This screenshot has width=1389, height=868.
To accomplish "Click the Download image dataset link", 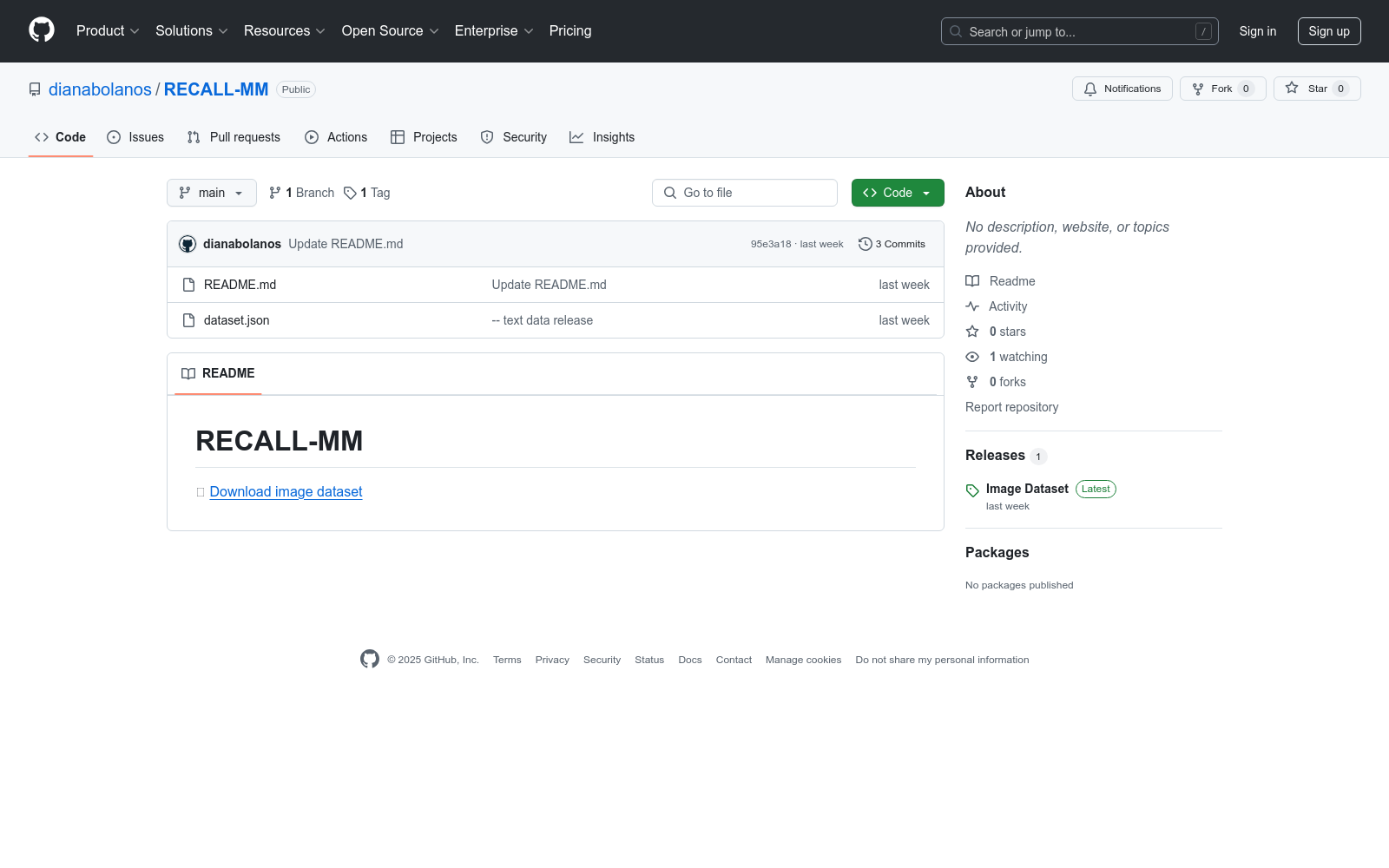I will pos(286,491).
